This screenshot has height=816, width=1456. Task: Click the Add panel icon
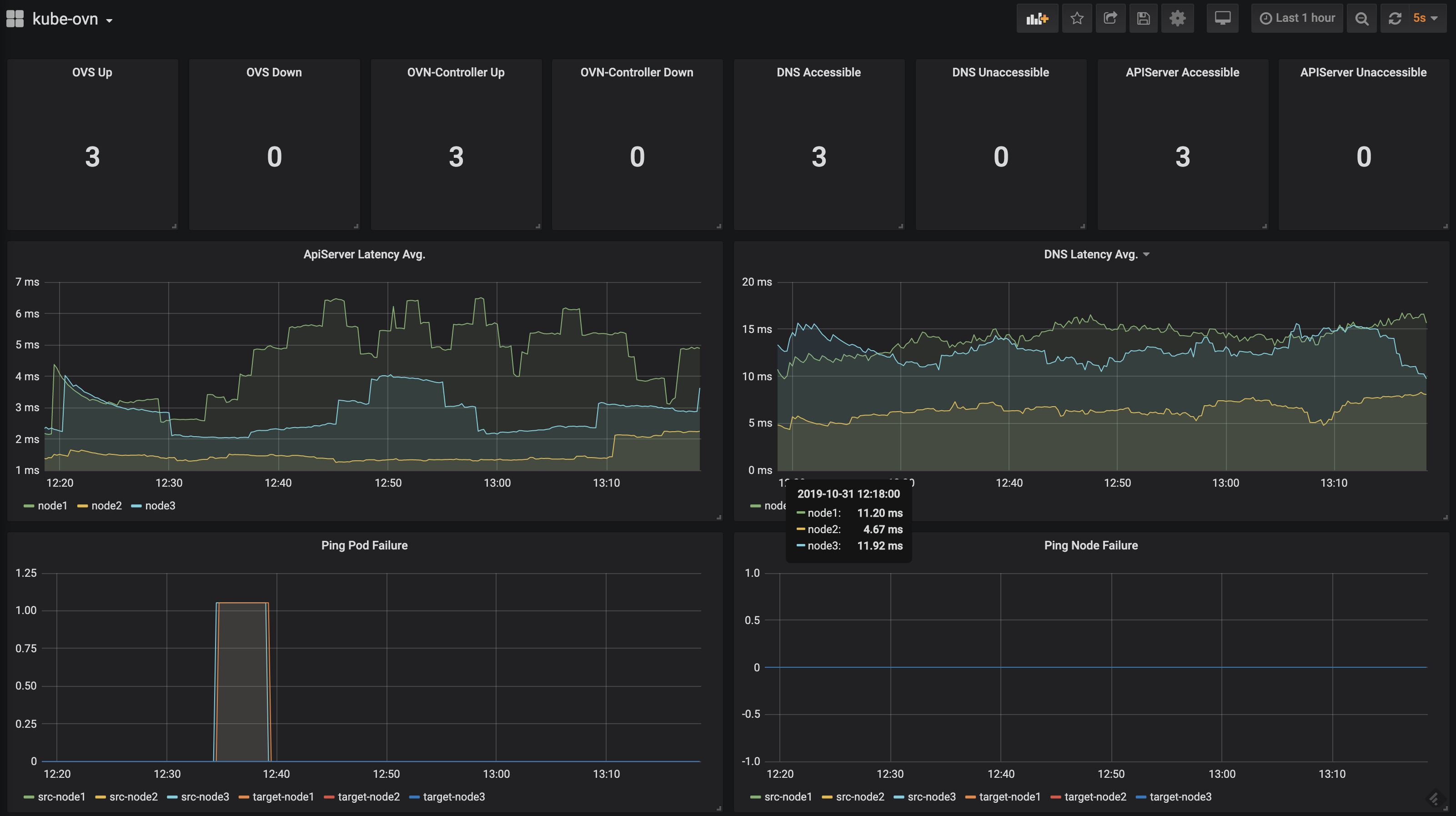point(1037,19)
